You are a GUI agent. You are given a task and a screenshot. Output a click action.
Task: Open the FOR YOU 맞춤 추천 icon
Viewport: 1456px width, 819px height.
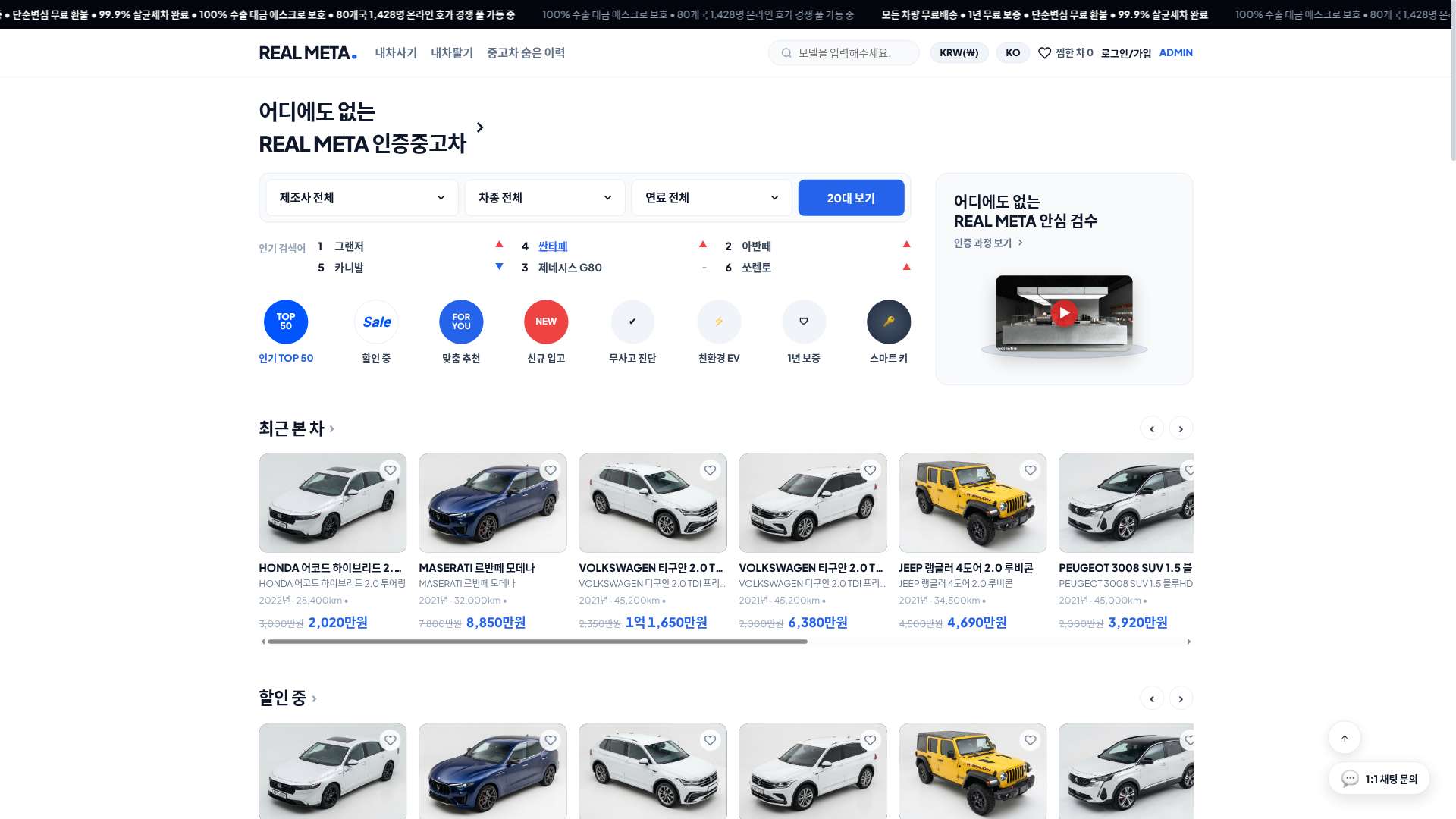pyautogui.click(x=461, y=322)
